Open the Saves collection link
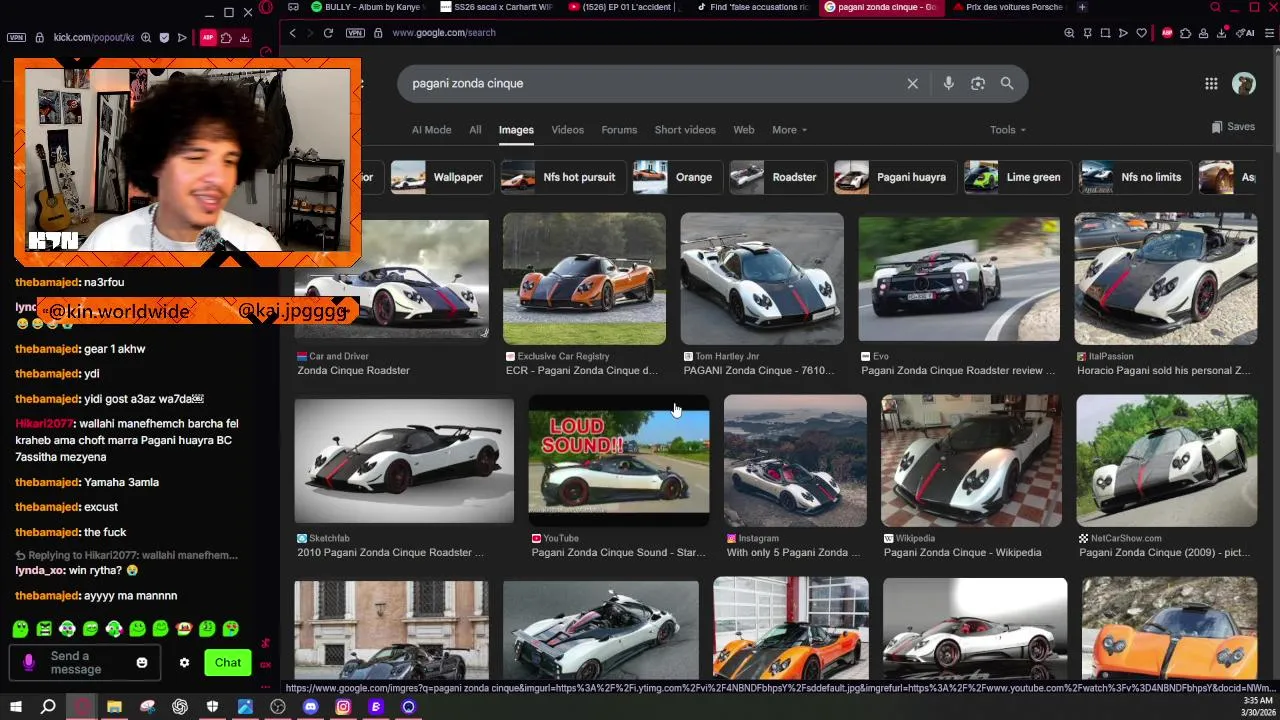This screenshot has height=720, width=1280. [1233, 127]
